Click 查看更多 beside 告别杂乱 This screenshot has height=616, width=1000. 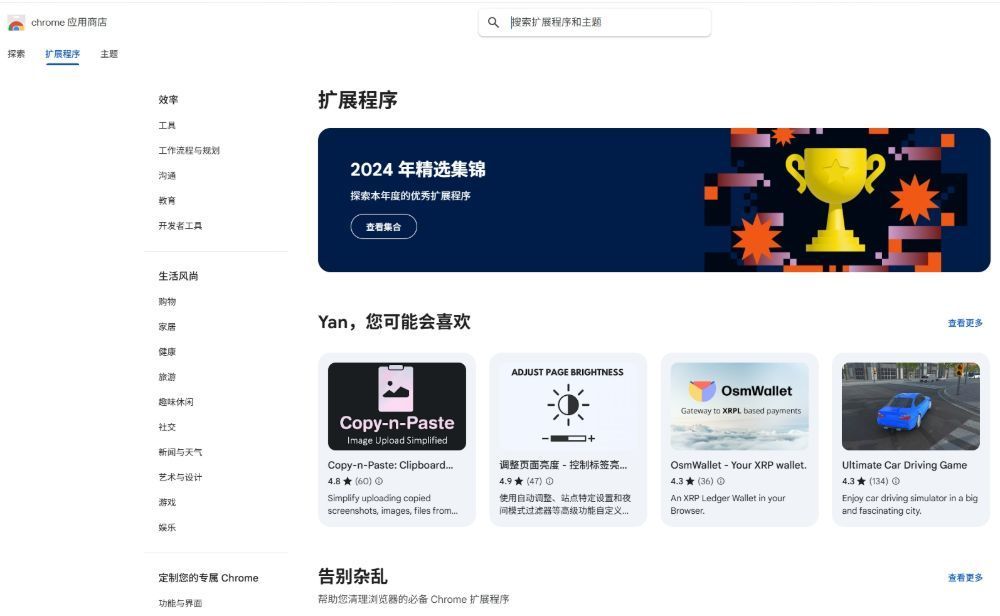tap(965, 578)
